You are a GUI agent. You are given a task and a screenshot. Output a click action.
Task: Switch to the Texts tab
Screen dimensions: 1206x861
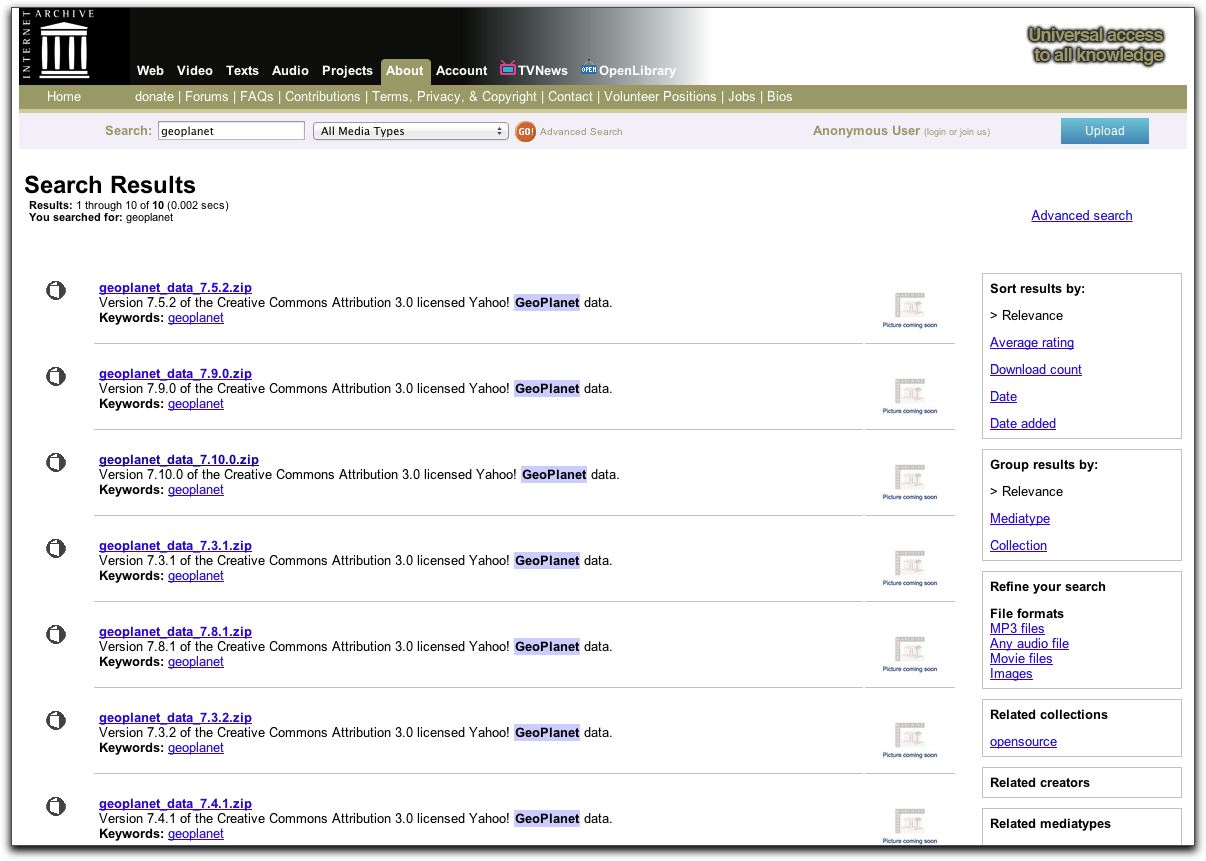(242, 71)
